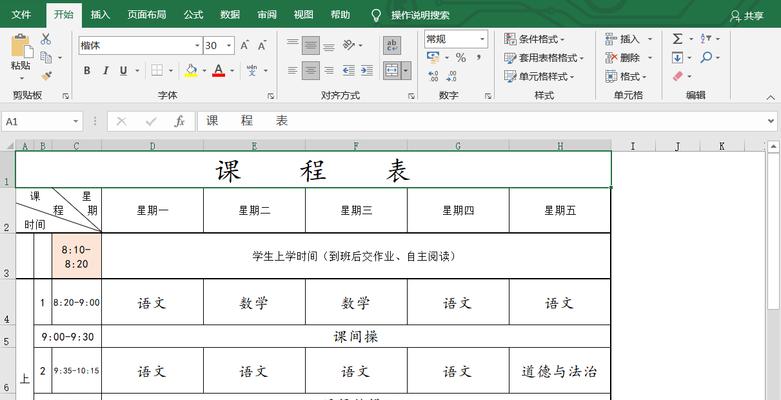Toggle Italic formatting
The width and height of the screenshot is (781, 400).
[x=105, y=71]
